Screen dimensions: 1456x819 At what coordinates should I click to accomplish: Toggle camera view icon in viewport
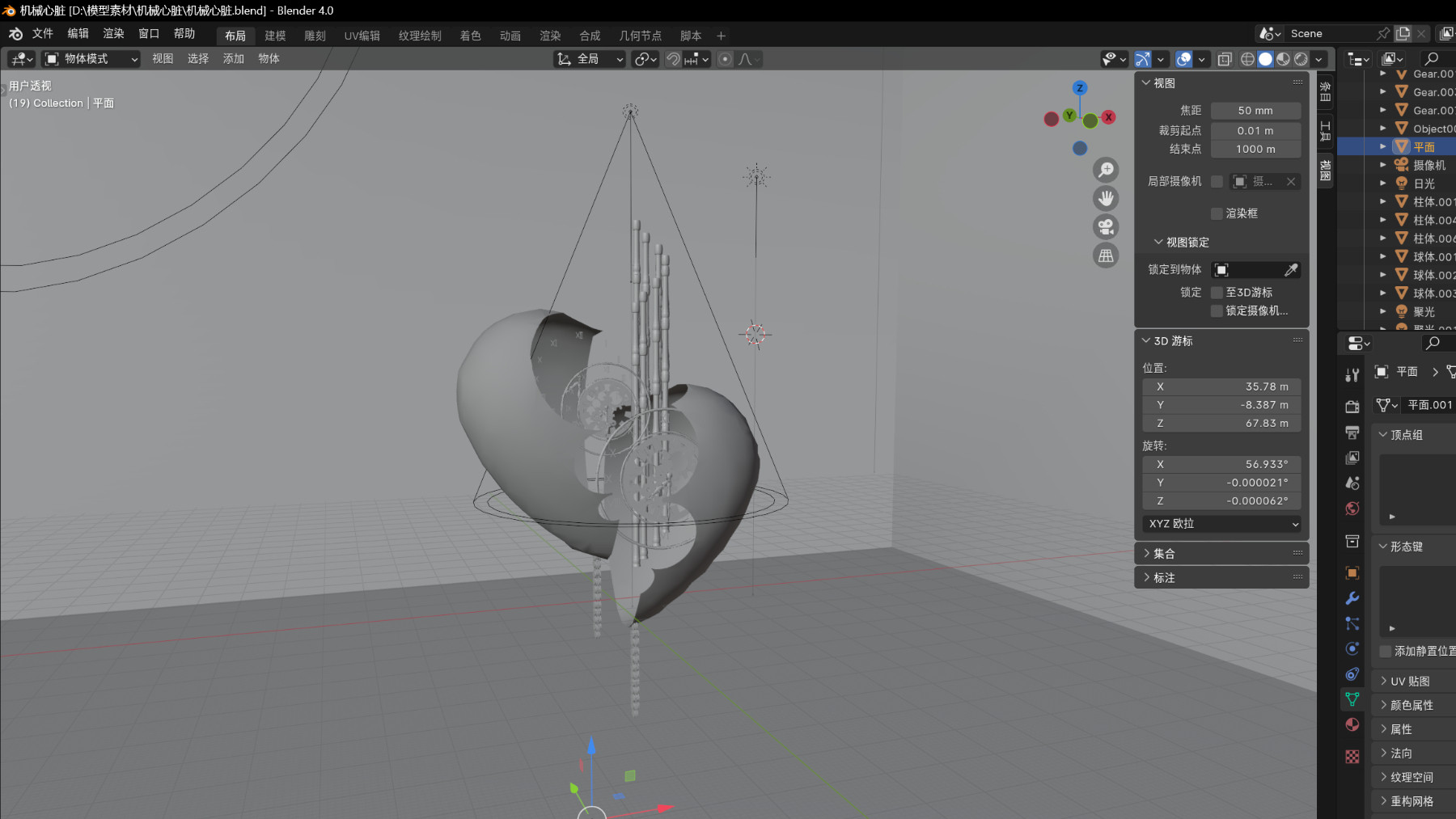point(1106,227)
